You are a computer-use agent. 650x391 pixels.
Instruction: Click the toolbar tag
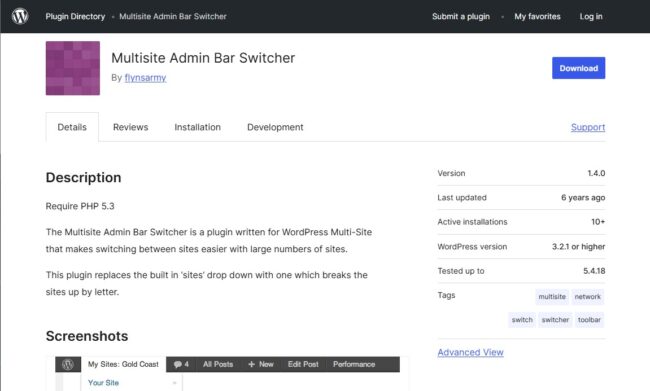pos(589,320)
